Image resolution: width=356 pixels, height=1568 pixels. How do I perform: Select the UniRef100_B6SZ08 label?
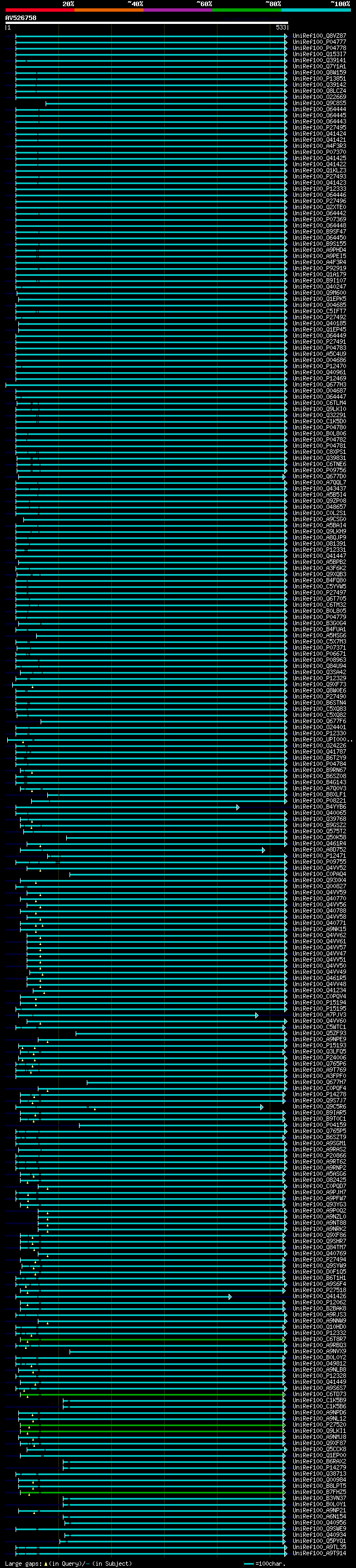click(x=319, y=776)
